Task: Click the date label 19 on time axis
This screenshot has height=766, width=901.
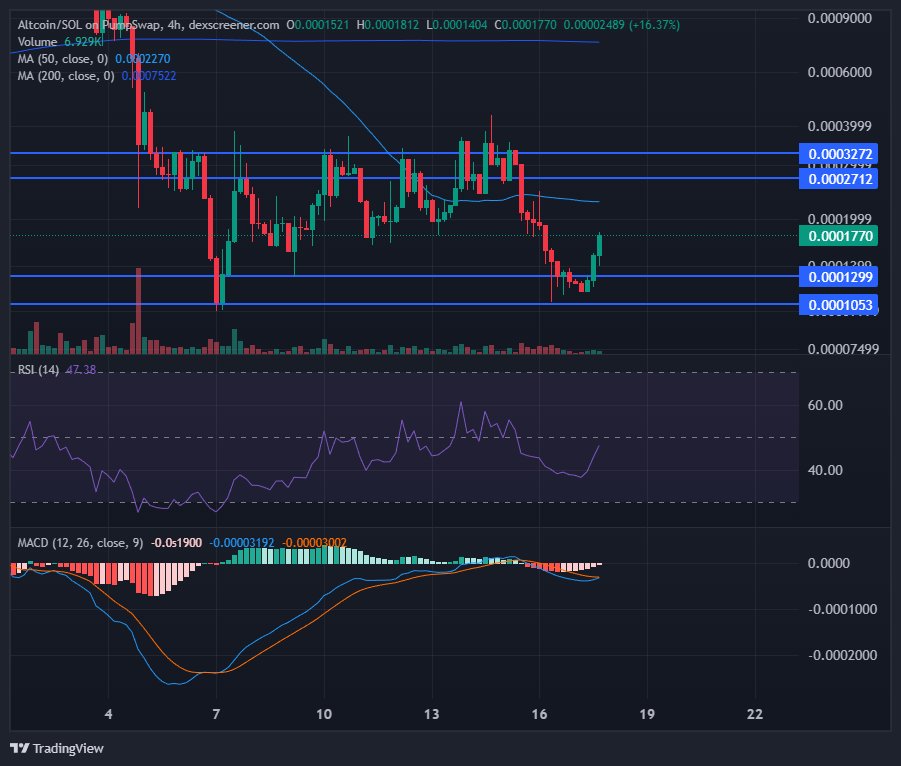Action: coord(647,714)
